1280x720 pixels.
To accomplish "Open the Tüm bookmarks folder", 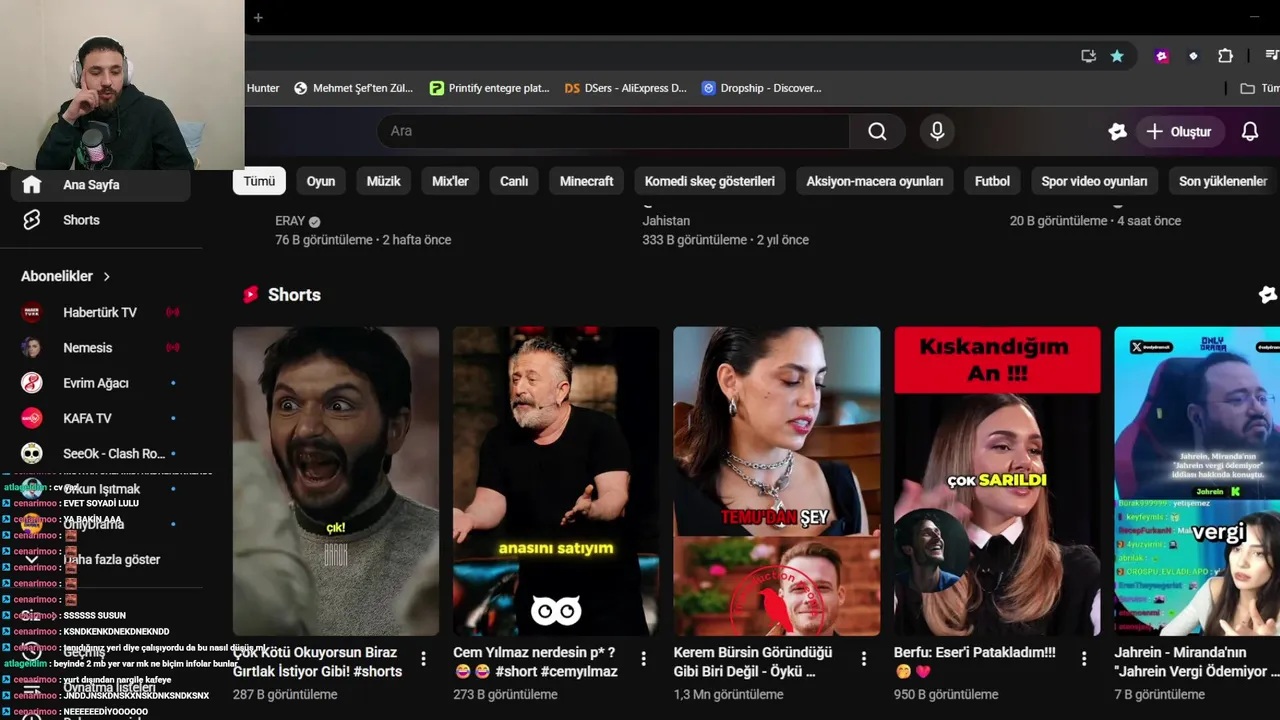I will 1259,88.
